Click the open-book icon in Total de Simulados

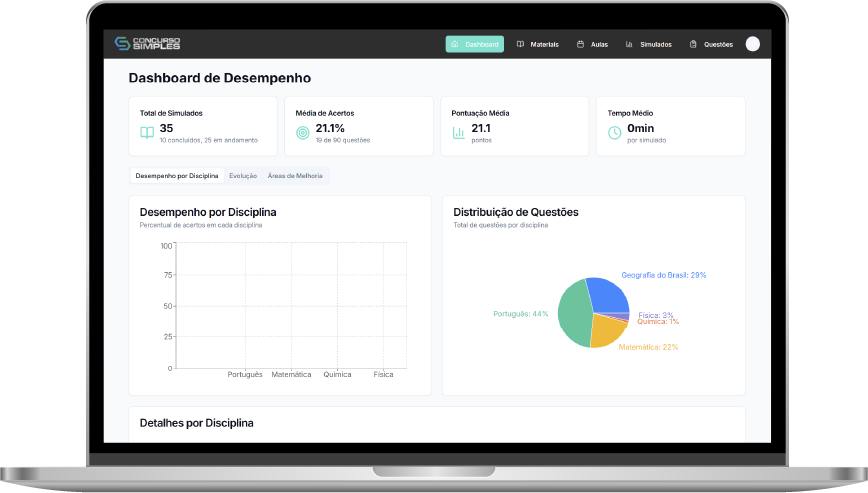147,133
